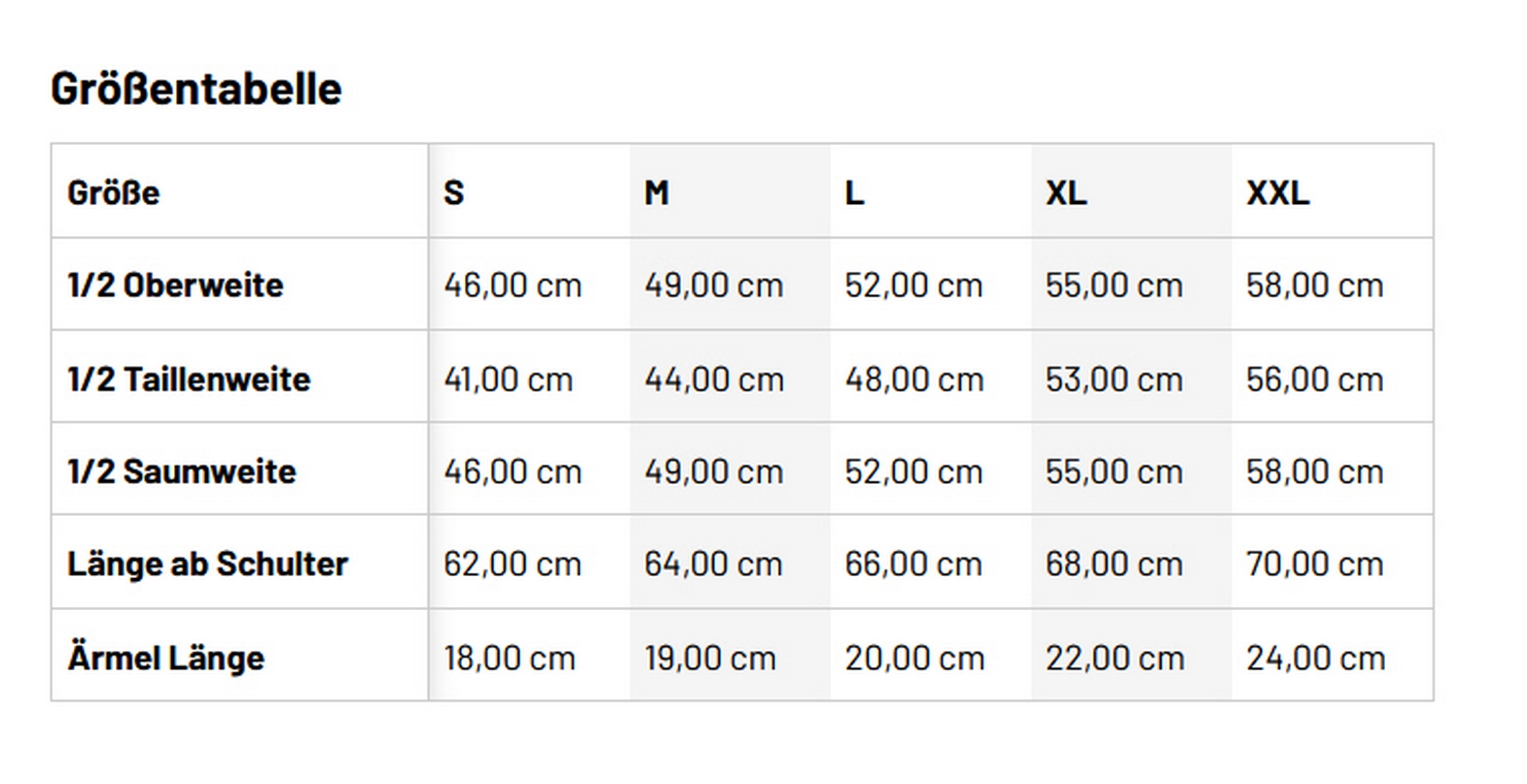Select the 1/2 Saumweite row label

pyautogui.click(x=182, y=472)
